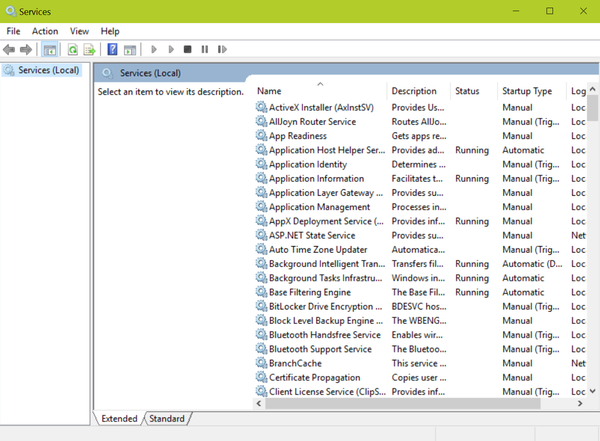This screenshot has width=600, height=441.
Task: Click the Services app icon in title bar
Action: coord(11,11)
